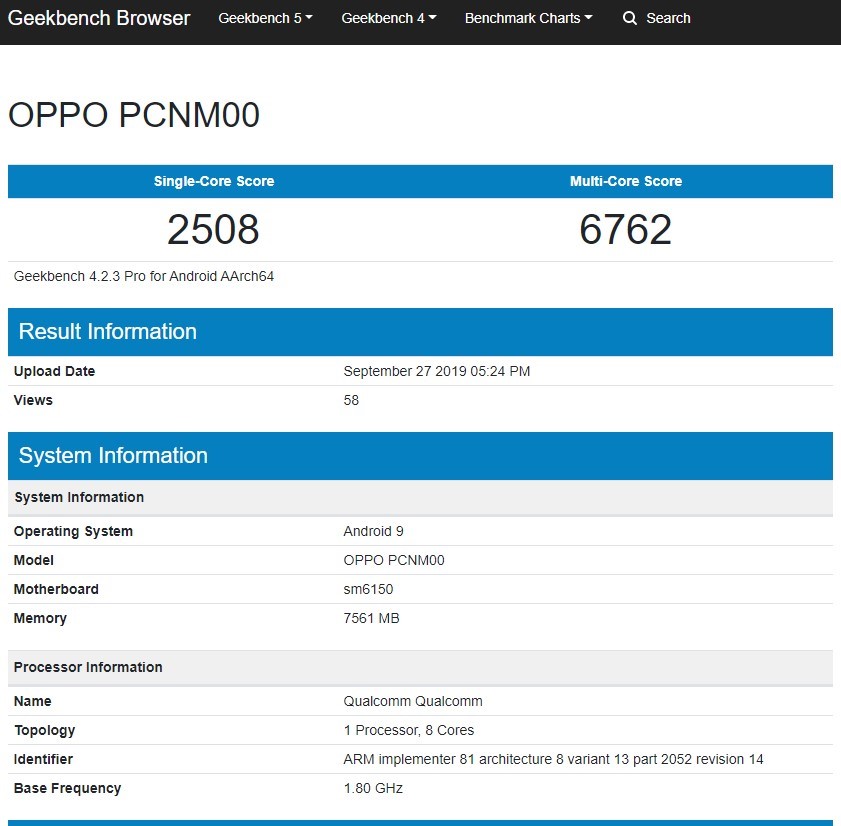Click the OPPO PCNM00 page title
The image size is (841, 826).
(x=134, y=115)
